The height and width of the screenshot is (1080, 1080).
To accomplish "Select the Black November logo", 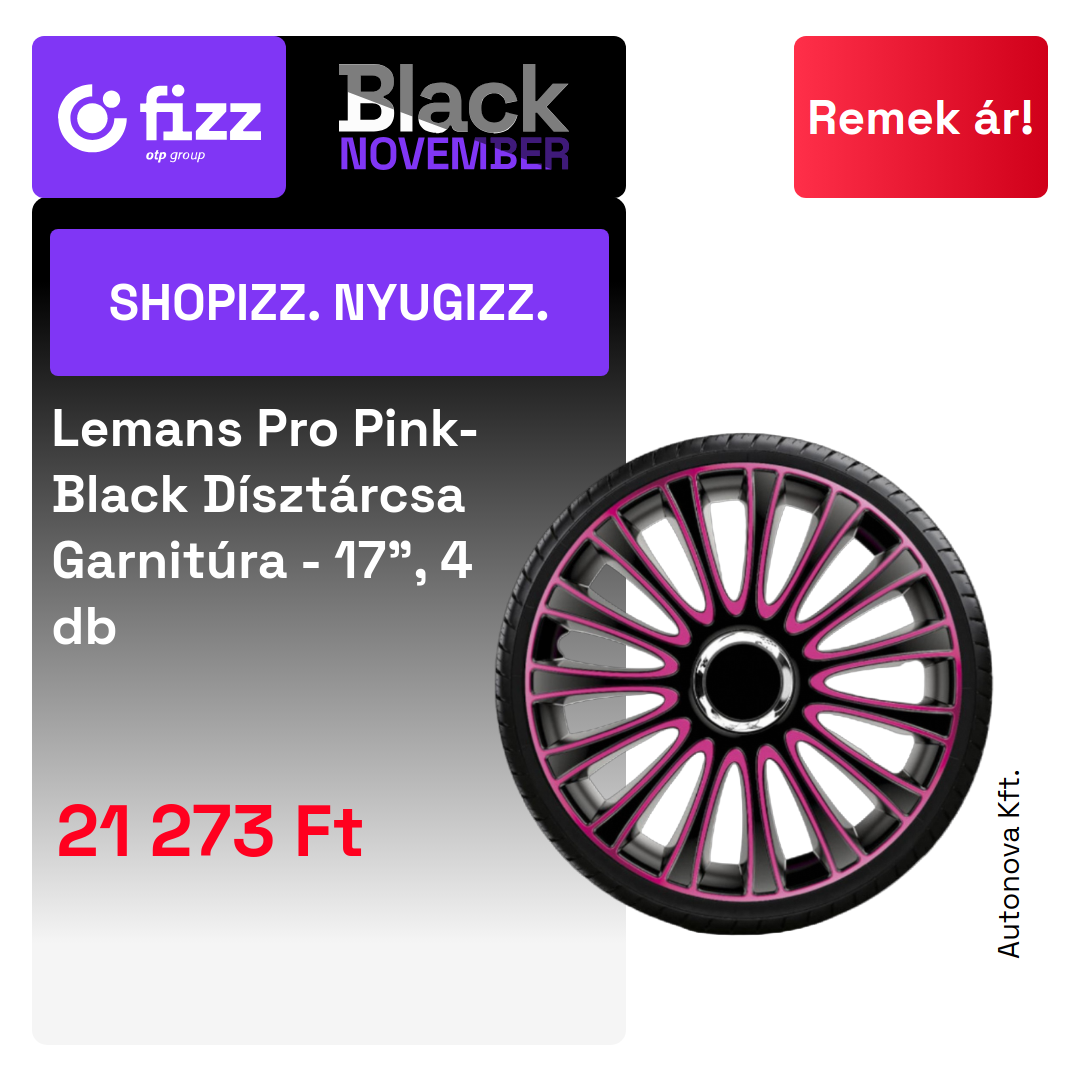I will (x=454, y=117).
